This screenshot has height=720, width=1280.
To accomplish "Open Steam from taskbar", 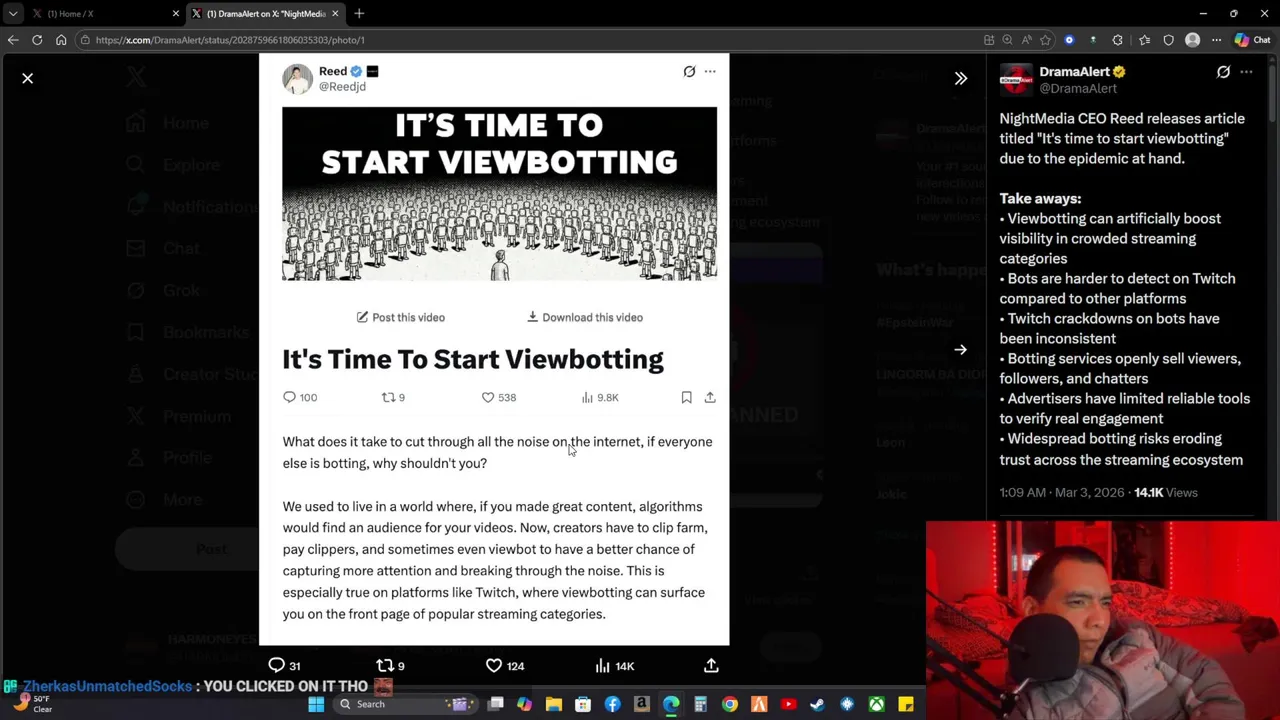I will point(817,704).
